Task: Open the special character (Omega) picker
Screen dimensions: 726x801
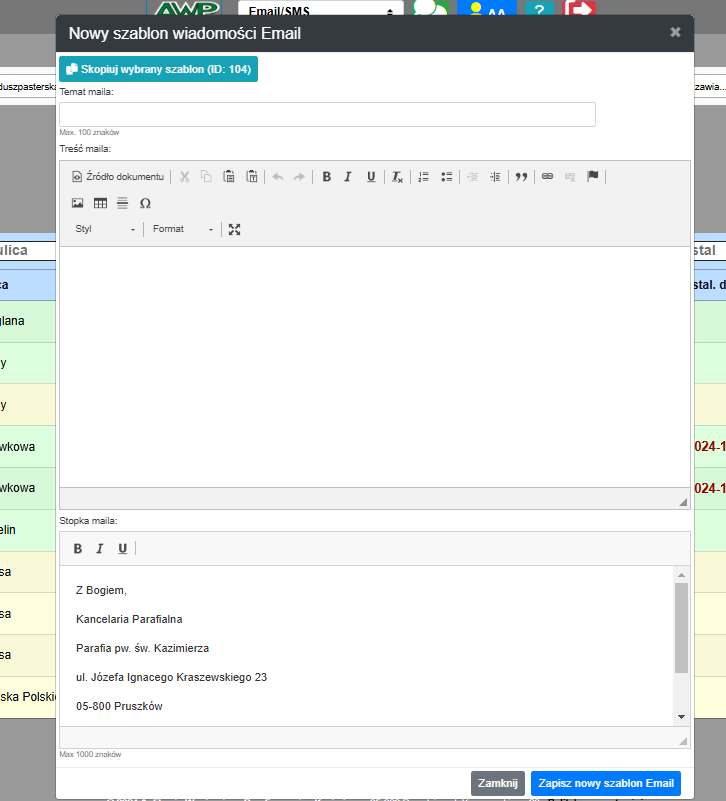Action: tap(145, 203)
